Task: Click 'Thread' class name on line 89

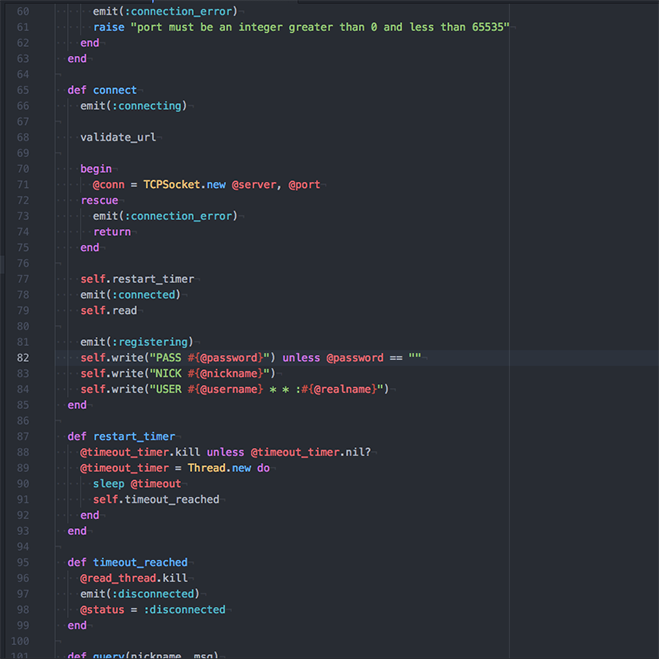Action: [206, 468]
